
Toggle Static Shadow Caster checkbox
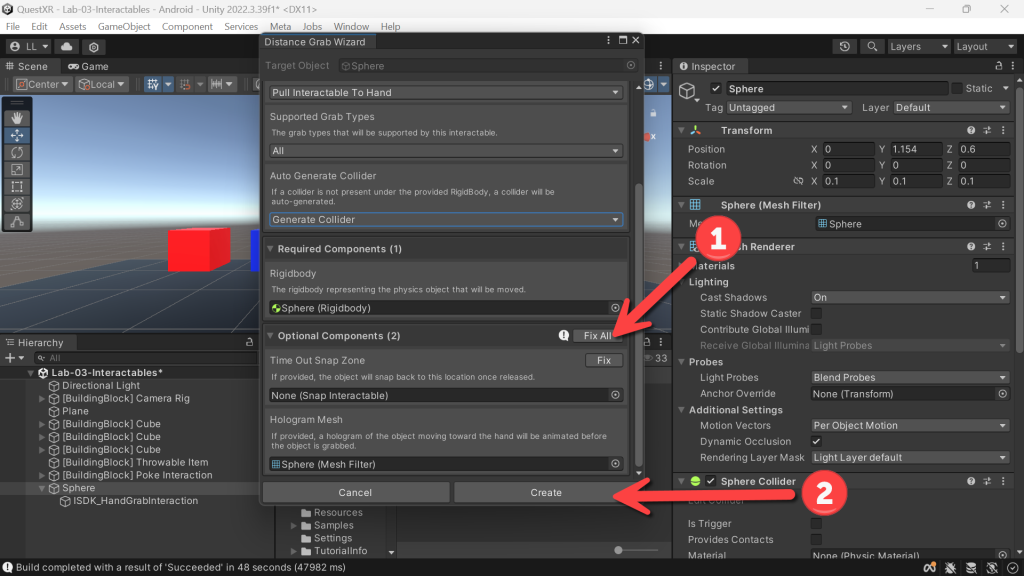[816, 313]
